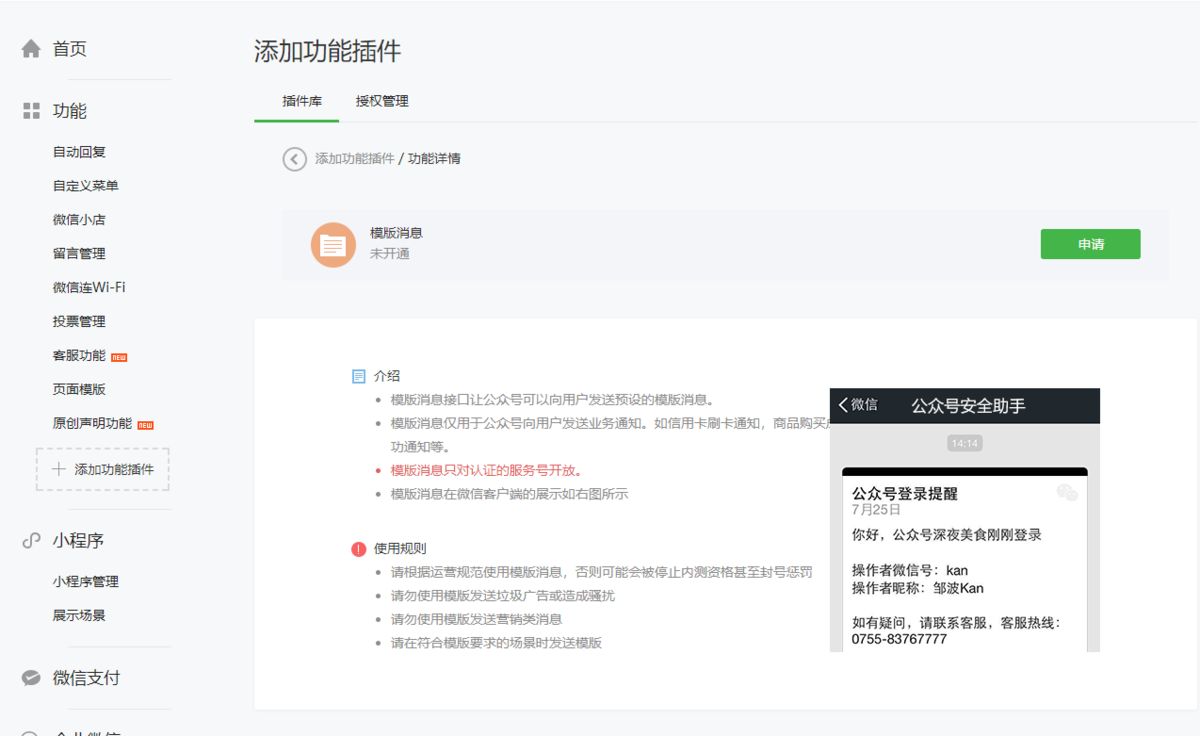Click the green 申请 button
The image size is (1200, 736).
point(1090,244)
